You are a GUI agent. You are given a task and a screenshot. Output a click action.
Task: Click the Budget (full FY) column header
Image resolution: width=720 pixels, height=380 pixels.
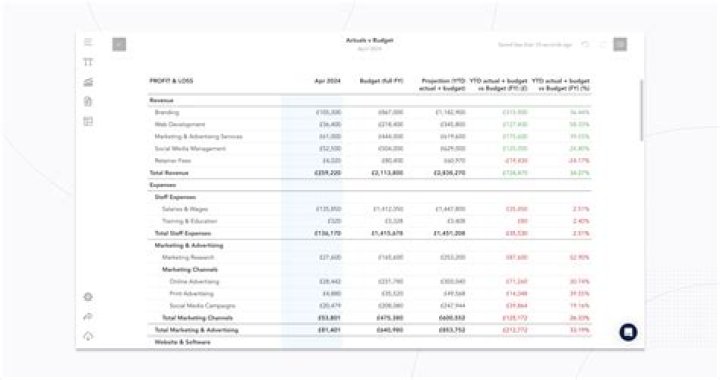click(x=381, y=81)
